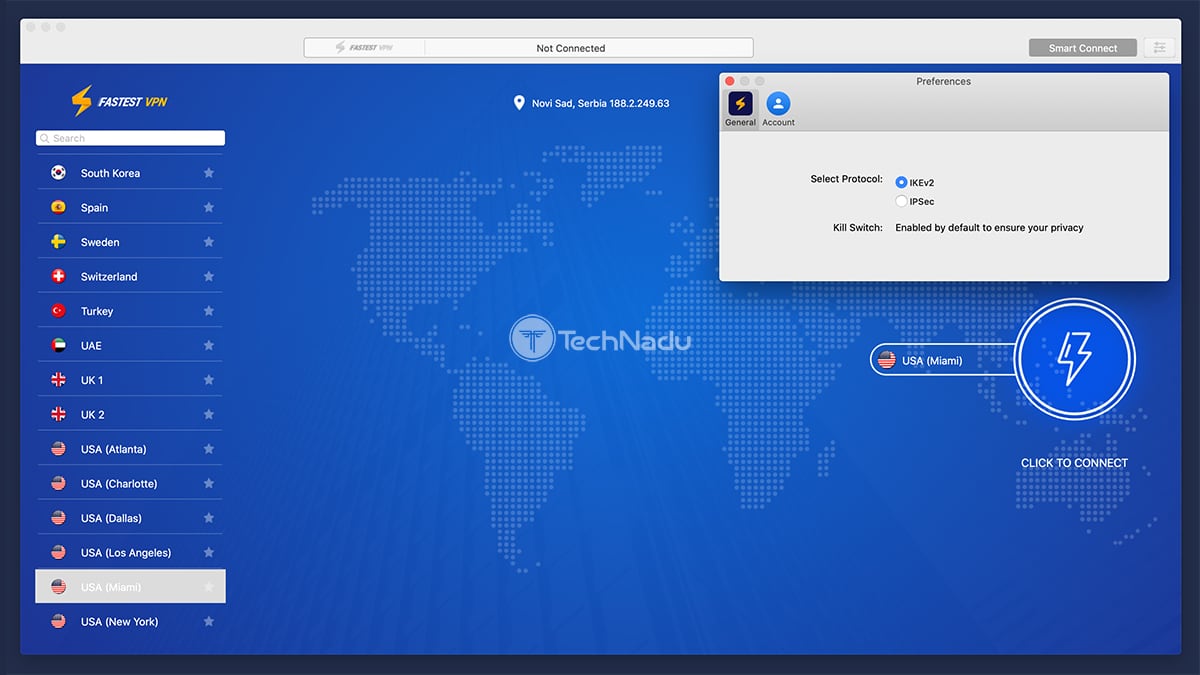Click the location pin icon
Viewport: 1200px width, 675px height.
click(519, 103)
